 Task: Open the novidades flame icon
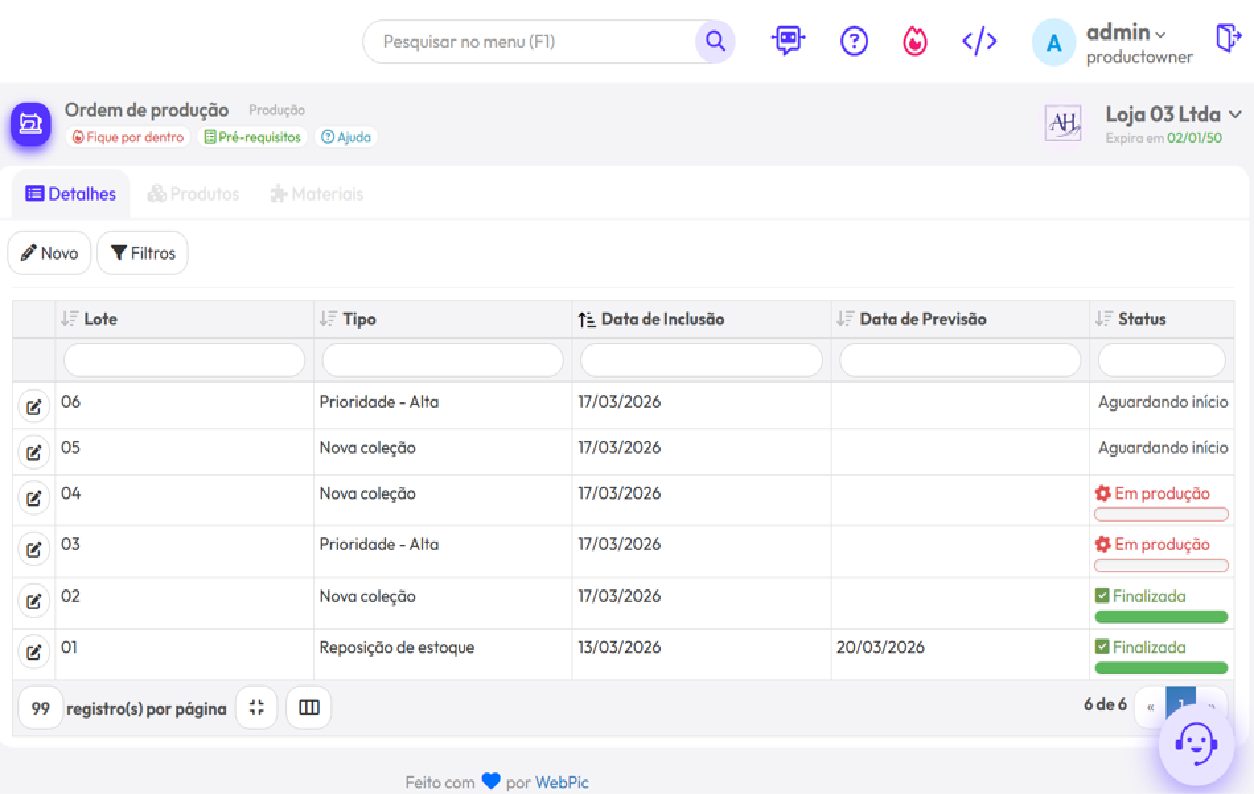(x=914, y=41)
